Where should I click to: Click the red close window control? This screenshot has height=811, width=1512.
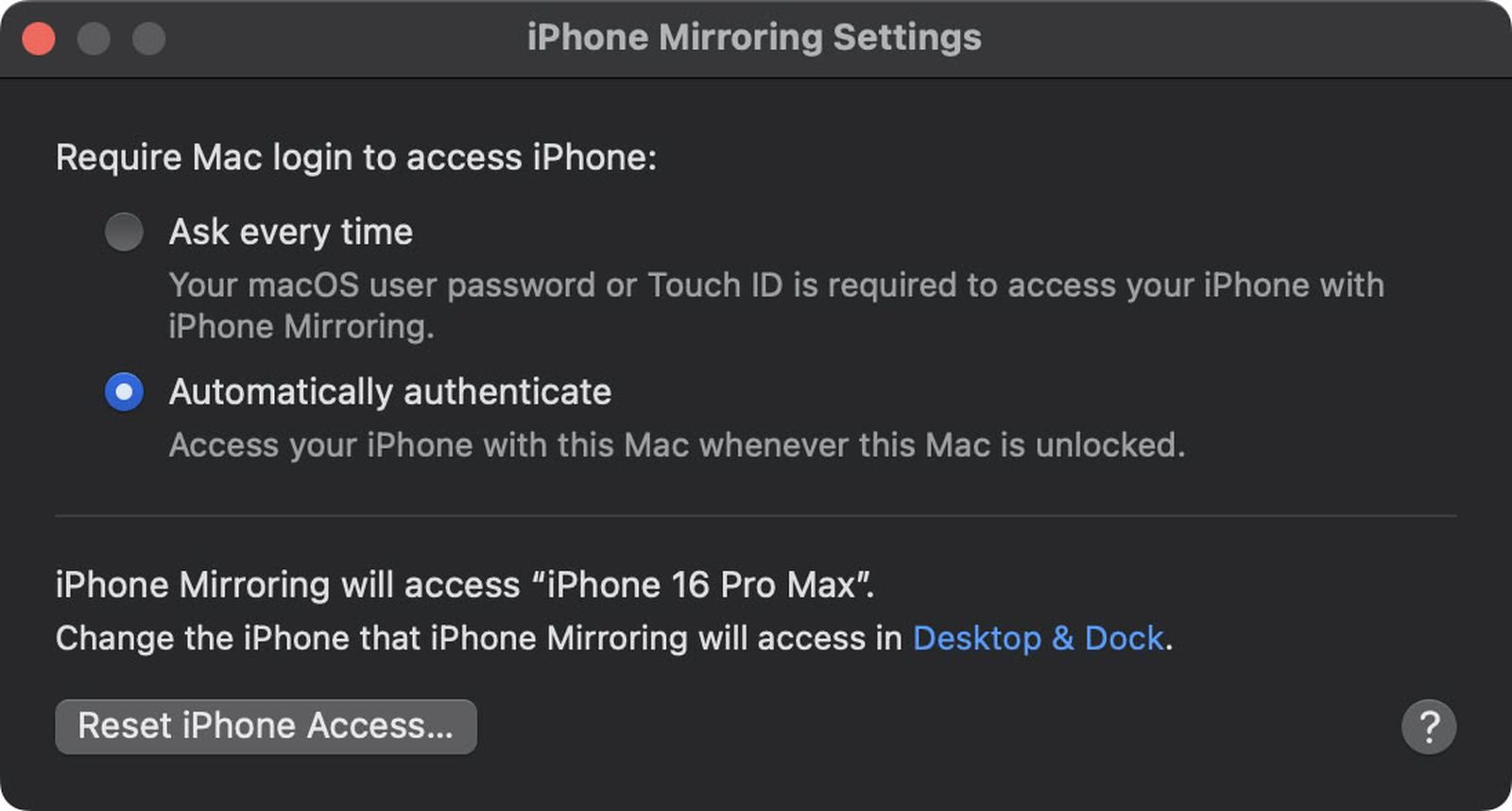click(x=37, y=39)
